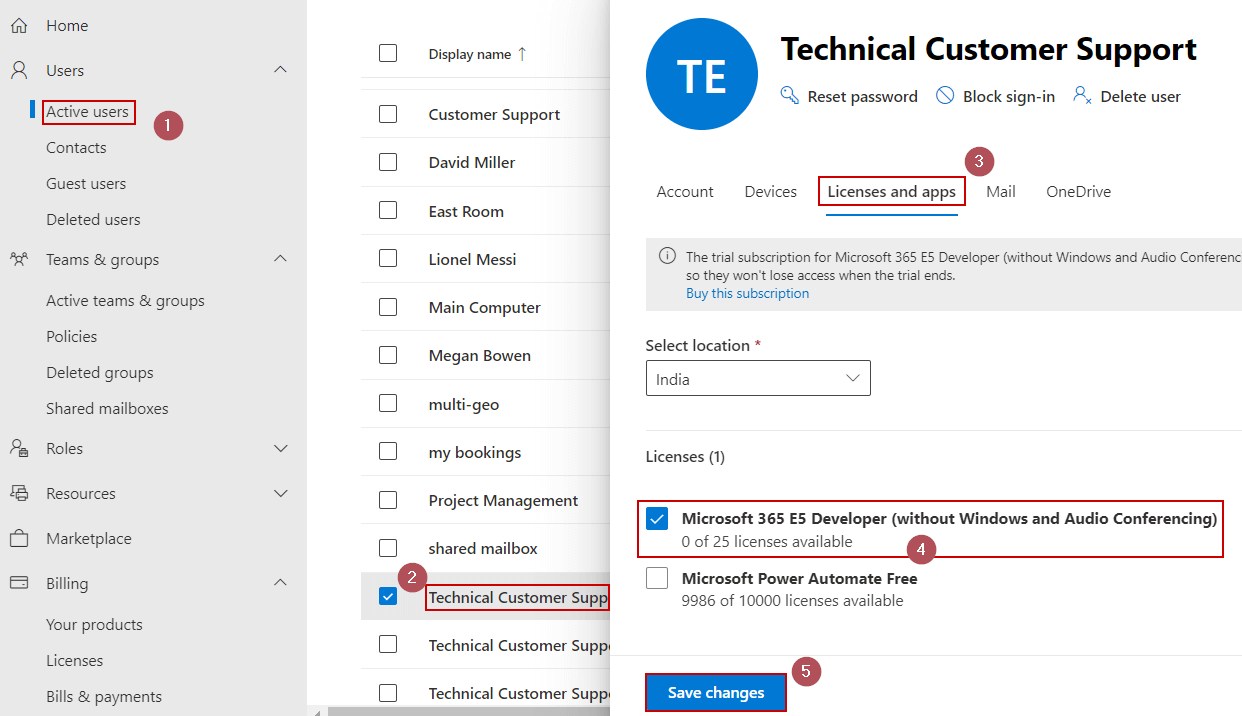This screenshot has height=716, width=1242.
Task: Open the Marketplace section
Action: 84,538
